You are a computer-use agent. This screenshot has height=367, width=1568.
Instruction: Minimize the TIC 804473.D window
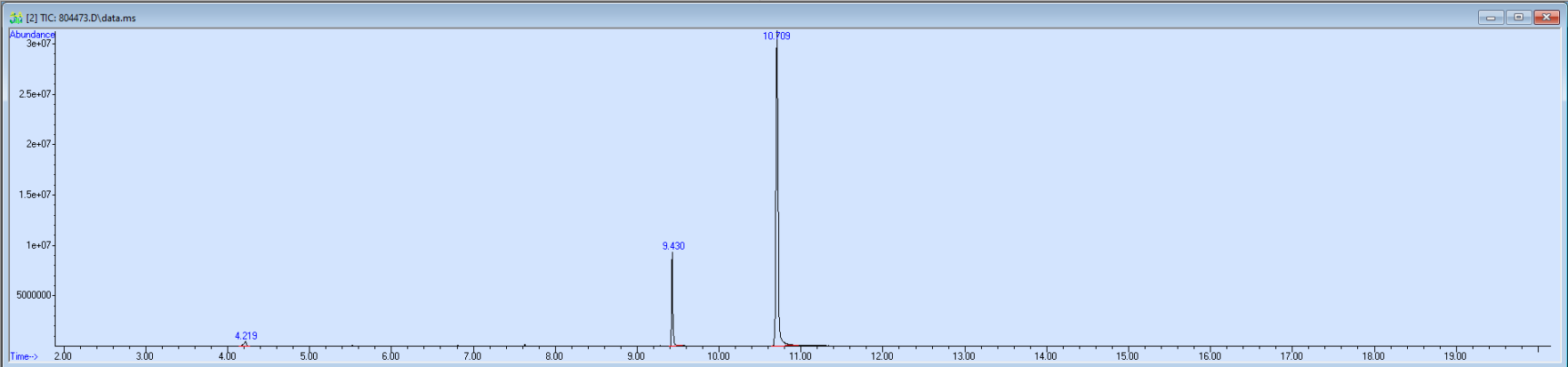coord(1491,17)
